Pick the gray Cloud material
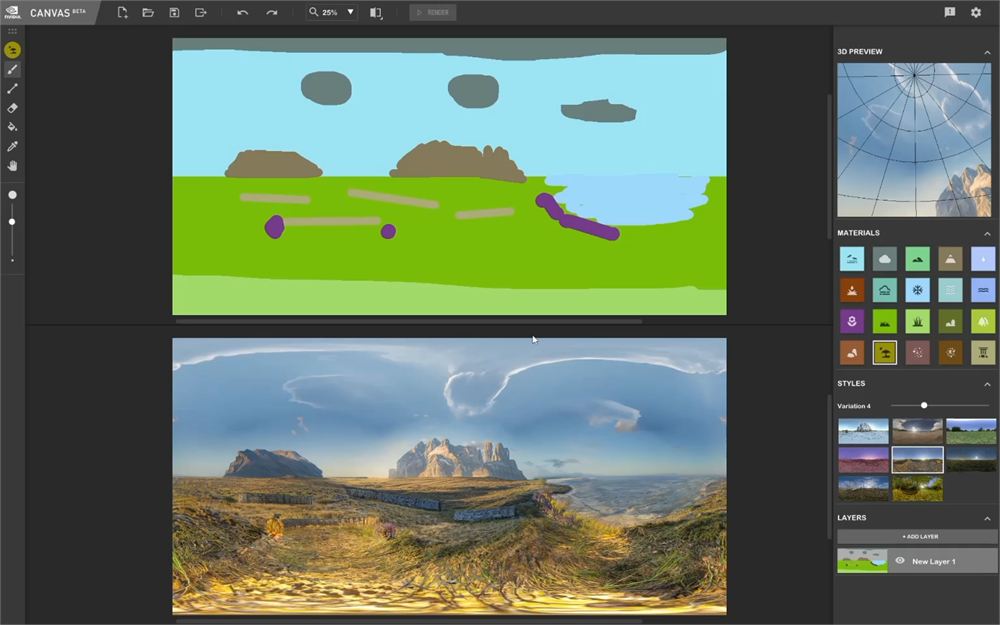The height and width of the screenshot is (625, 1000). [885, 259]
